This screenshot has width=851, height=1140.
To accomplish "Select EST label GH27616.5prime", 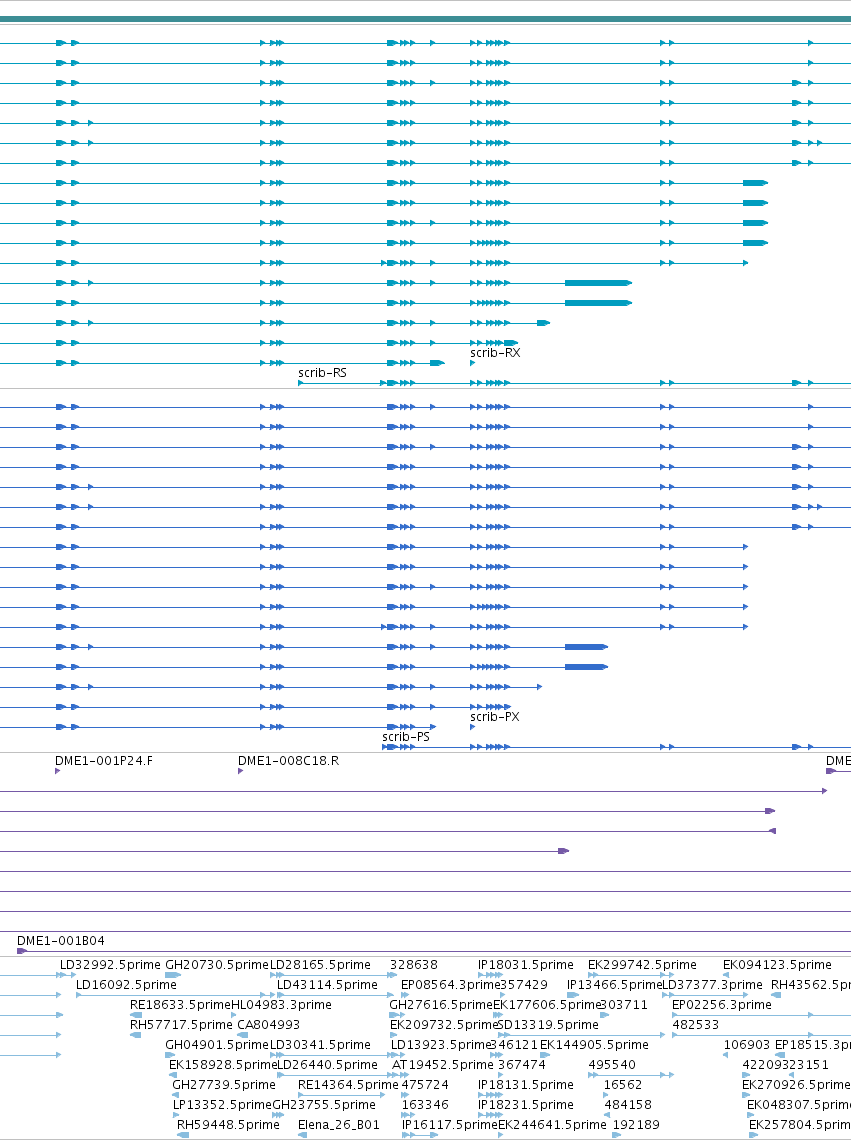I will (x=441, y=1005).
